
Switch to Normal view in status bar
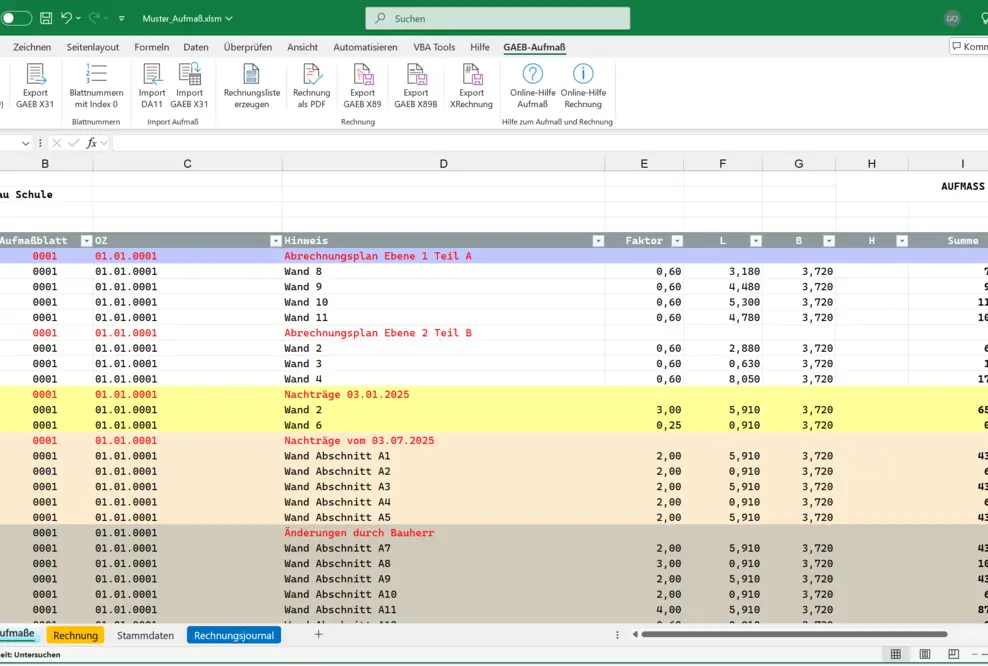click(895, 653)
